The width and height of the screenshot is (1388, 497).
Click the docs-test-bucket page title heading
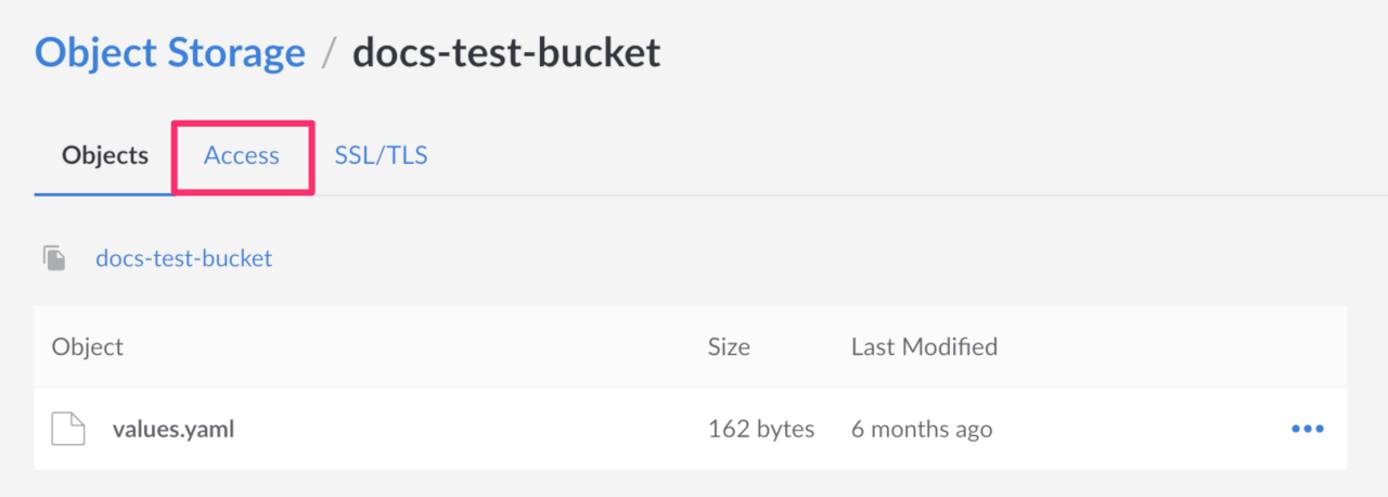[x=506, y=53]
